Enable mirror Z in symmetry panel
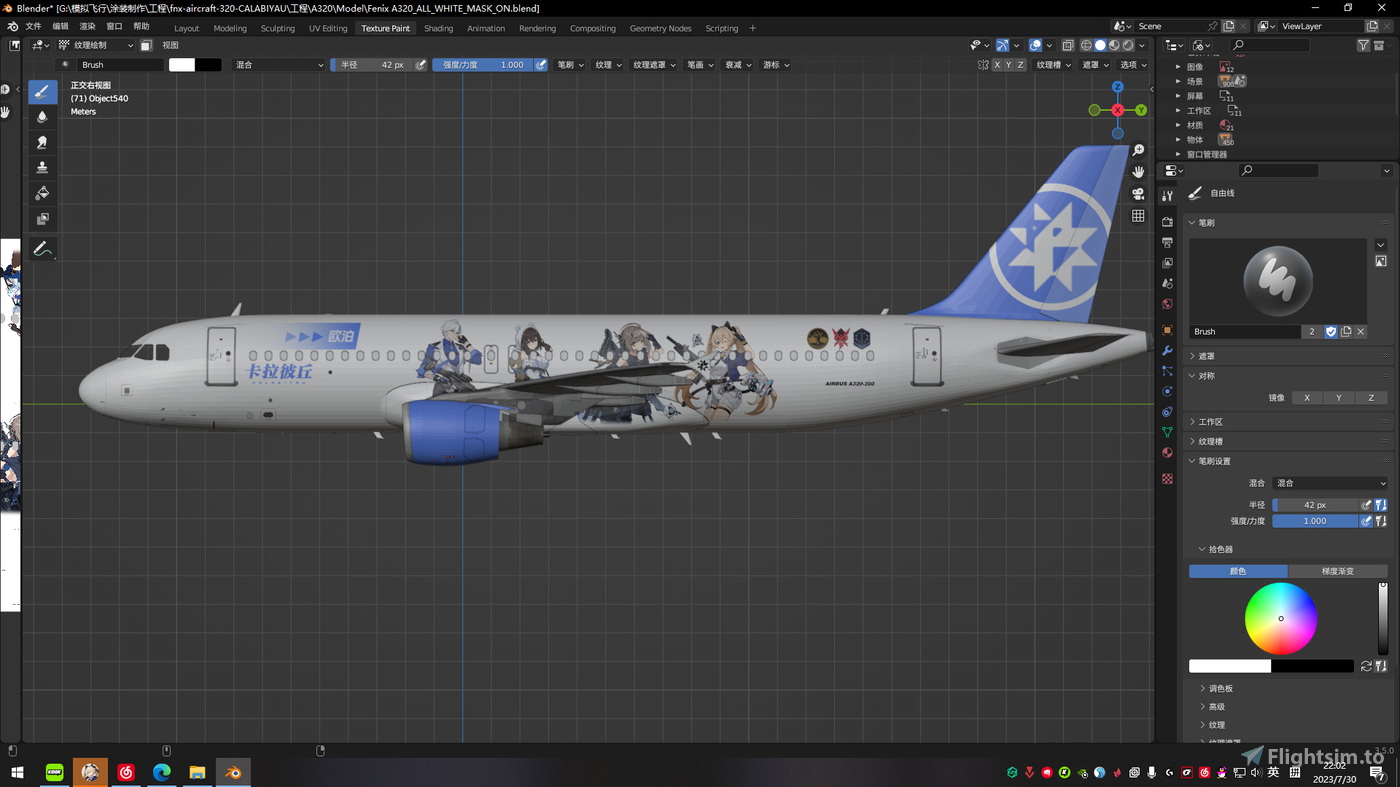This screenshot has width=1400, height=787. (1371, 398)
